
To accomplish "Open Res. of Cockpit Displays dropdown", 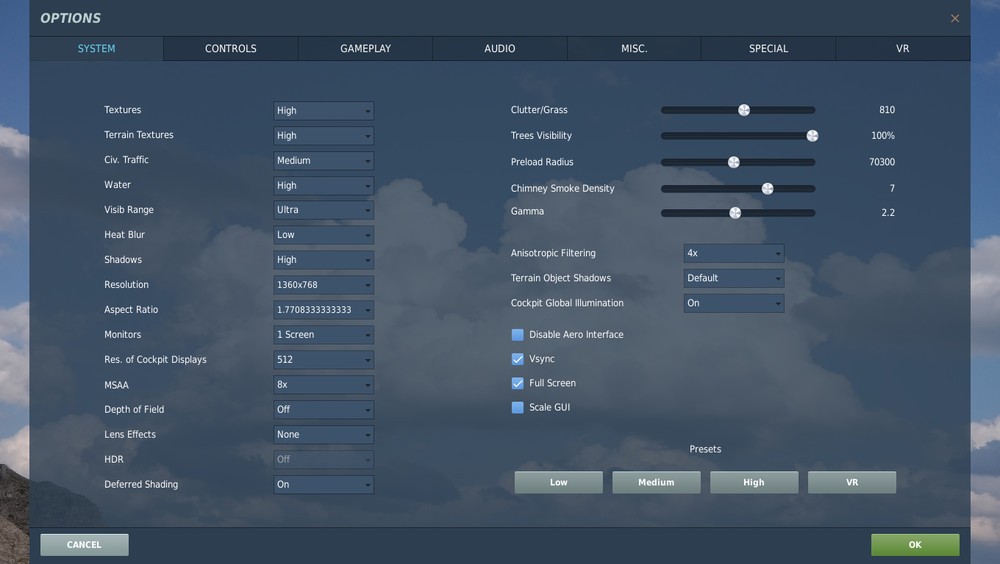I will click(x=323, y=359).
